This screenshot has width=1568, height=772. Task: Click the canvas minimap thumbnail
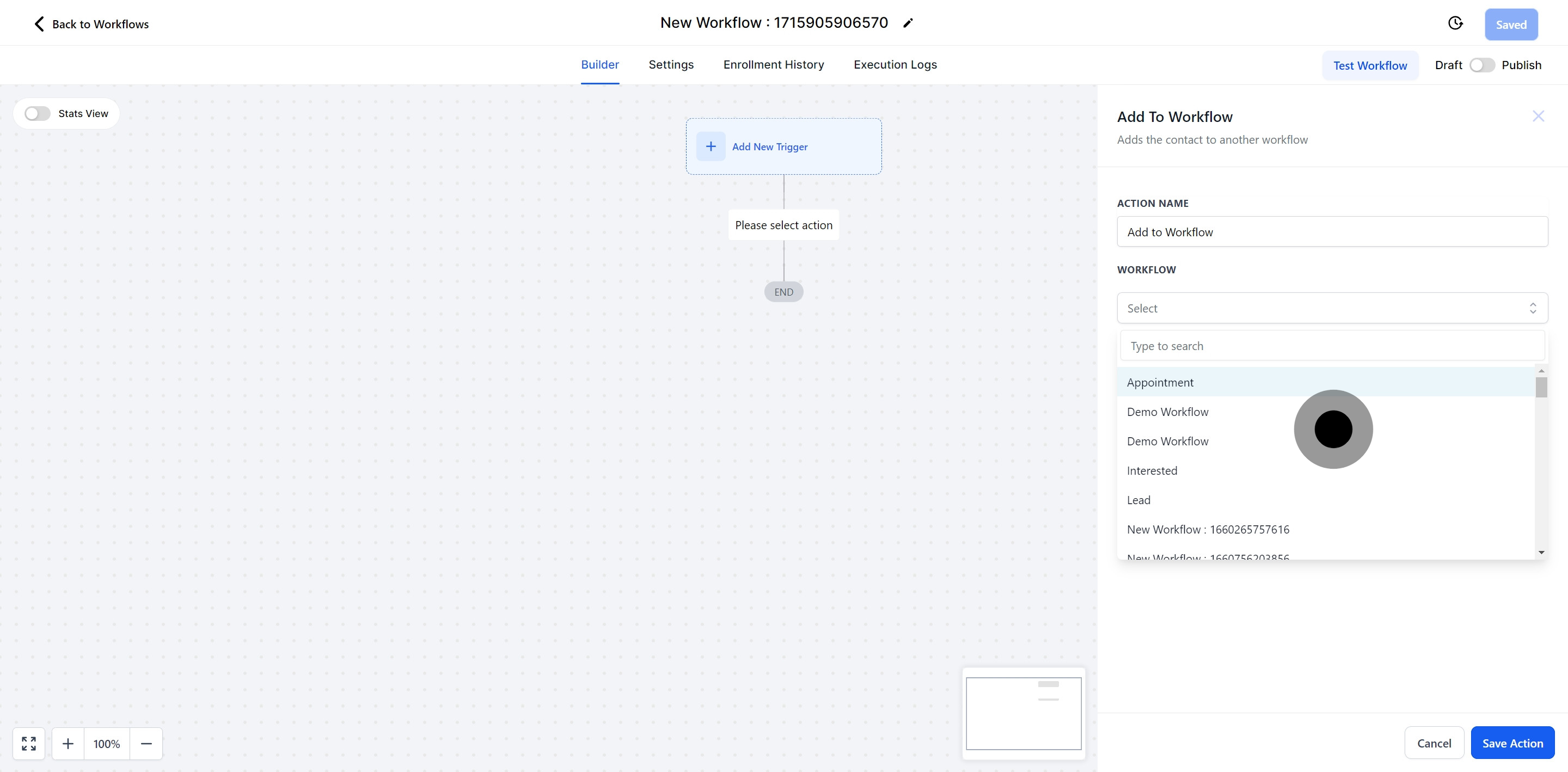coord(1023,713)
